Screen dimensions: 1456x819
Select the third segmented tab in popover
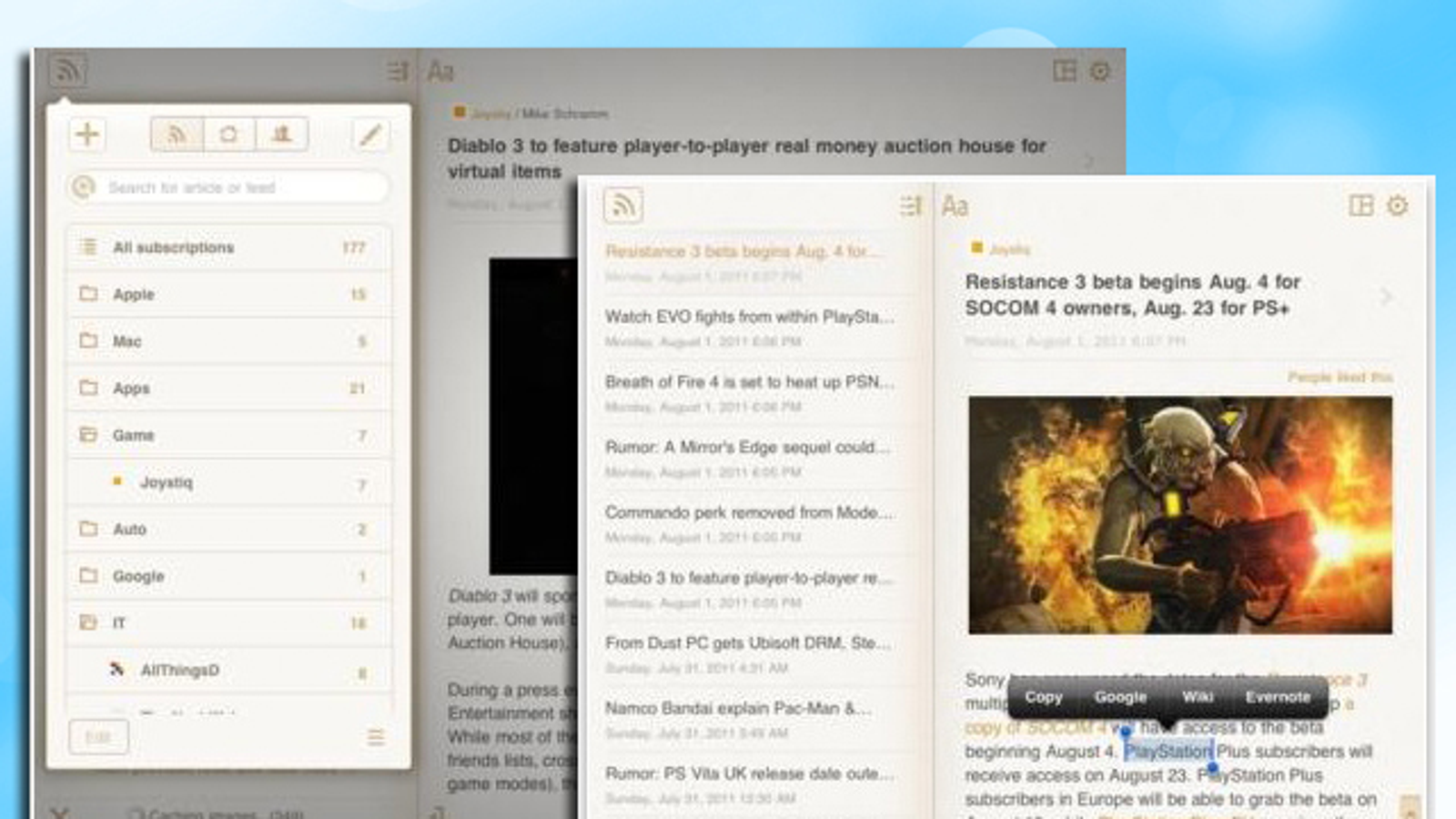[x=281, y=135]
